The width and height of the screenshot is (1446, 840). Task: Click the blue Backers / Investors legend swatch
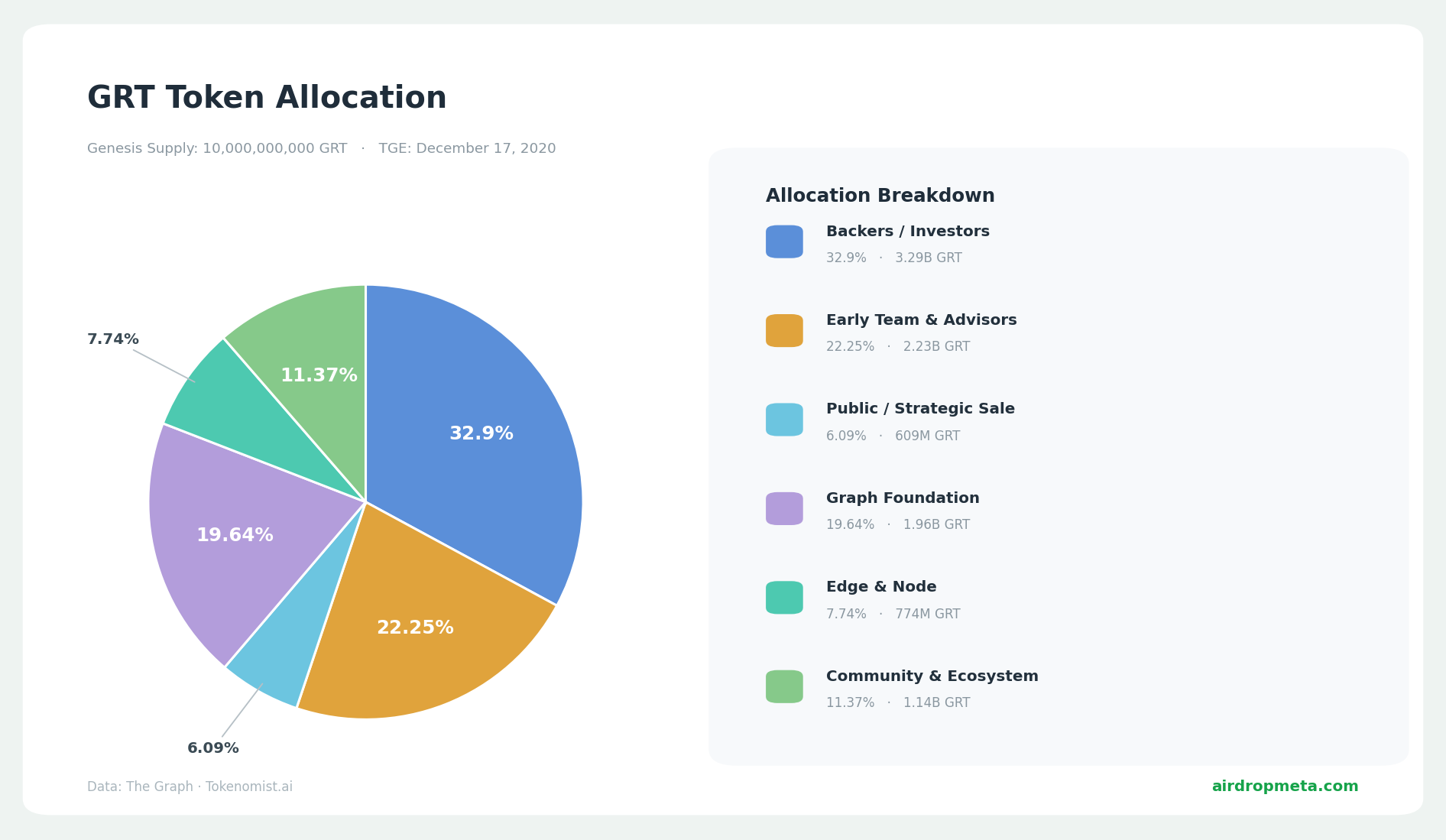784,242
